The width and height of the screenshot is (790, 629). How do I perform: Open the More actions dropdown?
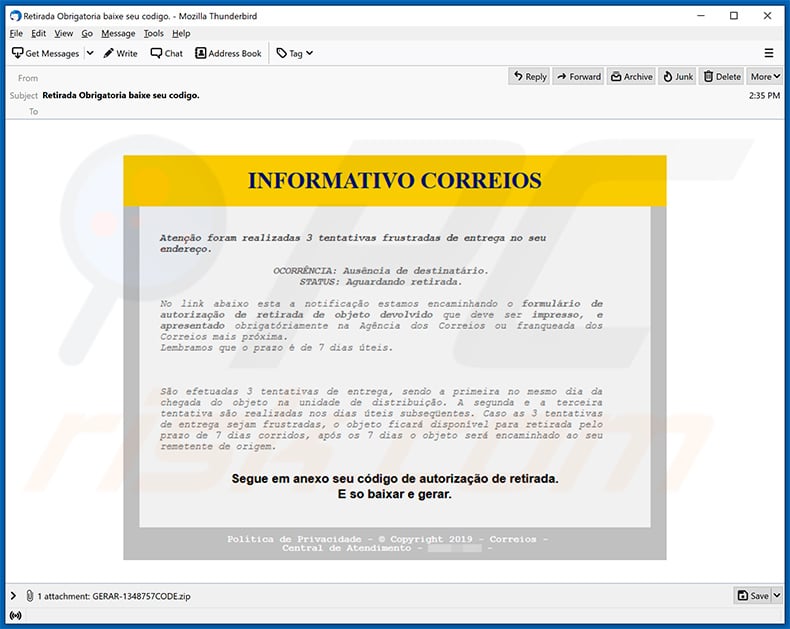[765, 77]
